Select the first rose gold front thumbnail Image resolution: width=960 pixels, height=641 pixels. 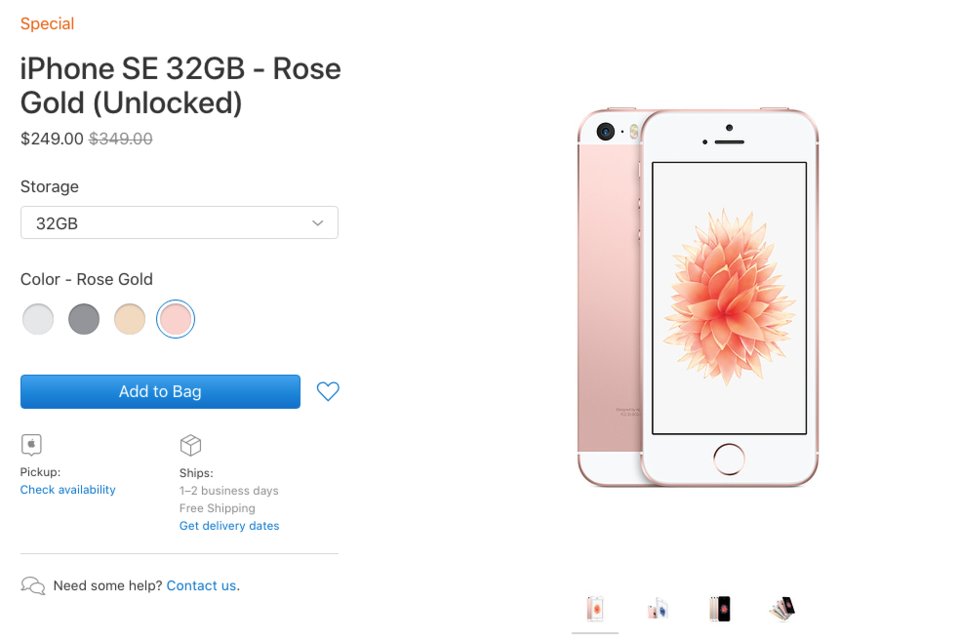coord(595,608)
